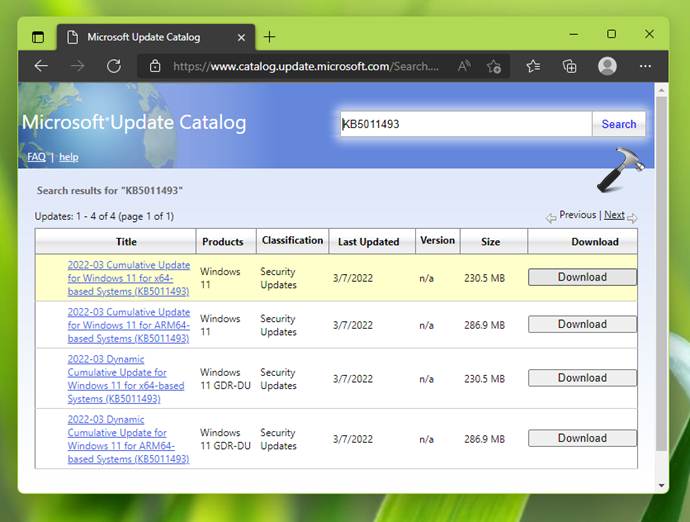
Task: Go to the Next results page link
Action: point(614,215)
